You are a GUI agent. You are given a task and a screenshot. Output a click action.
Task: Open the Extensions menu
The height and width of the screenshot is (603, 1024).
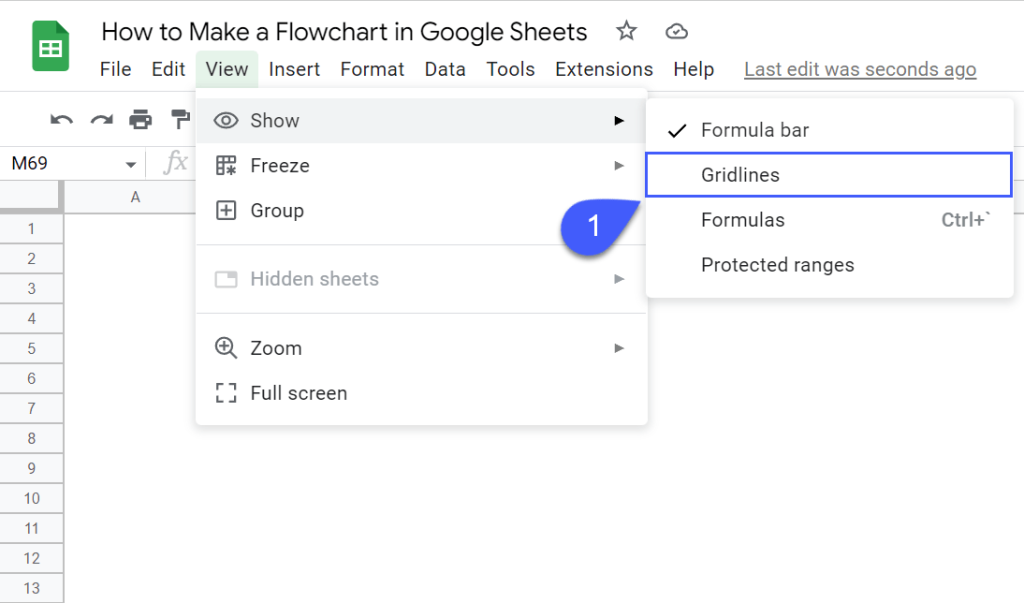pos(604,69)
